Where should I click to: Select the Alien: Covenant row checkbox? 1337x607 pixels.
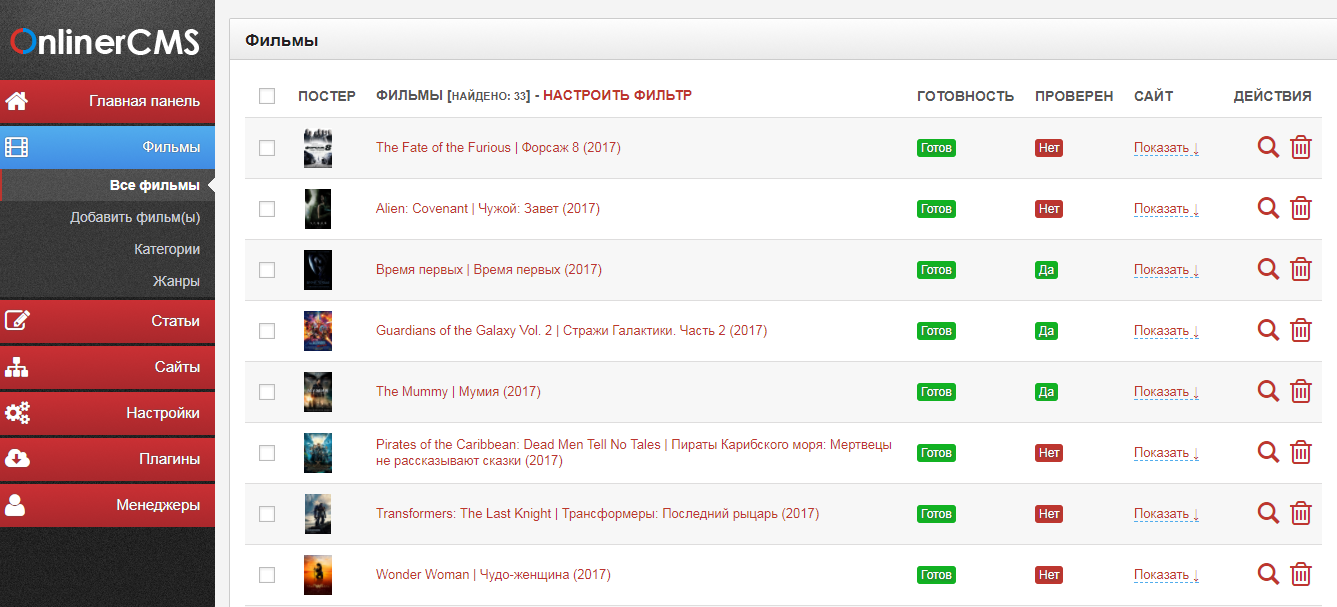tap(267, 209)
